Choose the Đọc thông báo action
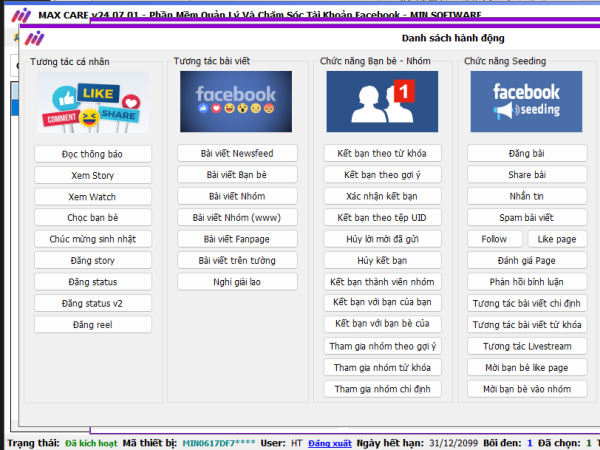The image size is (600, 450). (93, 154)
